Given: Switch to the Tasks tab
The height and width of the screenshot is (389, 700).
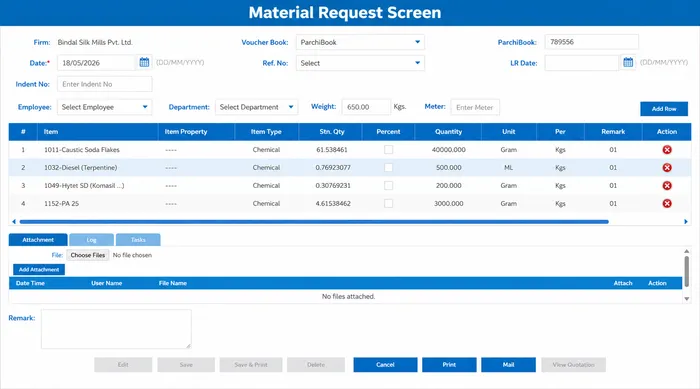Looking at the screenshot, I should [x=138, y=240].
